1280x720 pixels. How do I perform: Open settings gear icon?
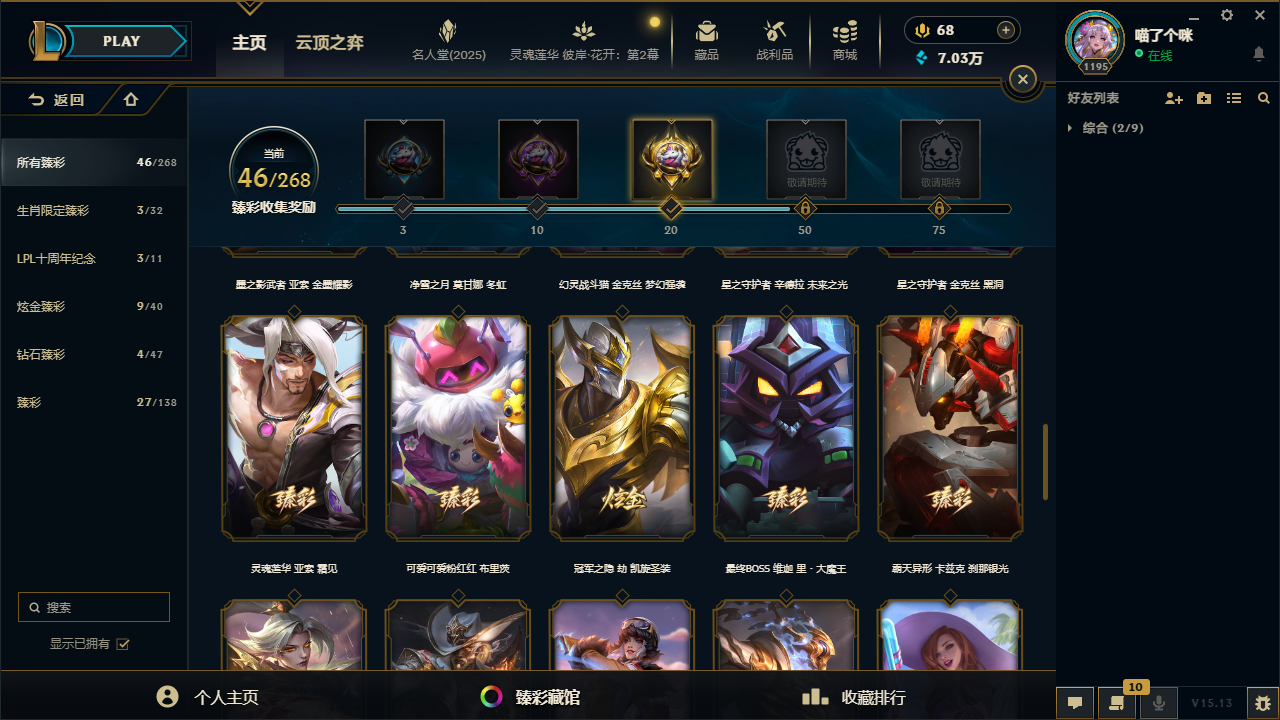pyautogui.click(x=1227, y=15)
